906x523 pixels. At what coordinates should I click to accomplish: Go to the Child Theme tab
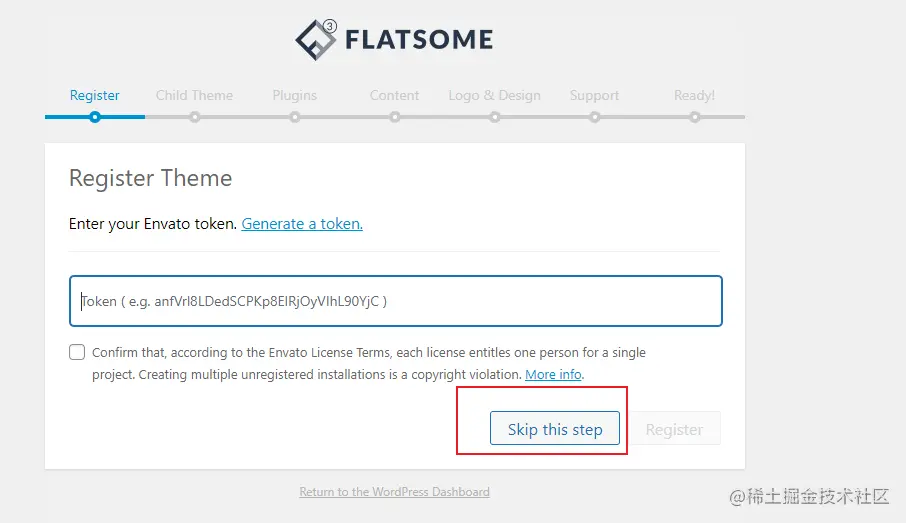coord(194,95)
